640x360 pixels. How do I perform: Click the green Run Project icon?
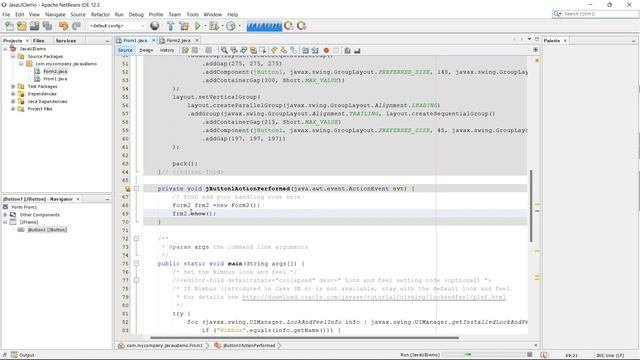tap(198, 26)
